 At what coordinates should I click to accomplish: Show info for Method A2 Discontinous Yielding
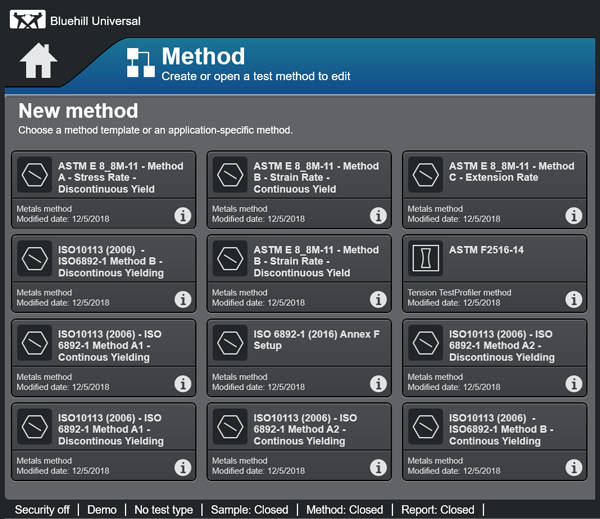(x=574, y=384)
